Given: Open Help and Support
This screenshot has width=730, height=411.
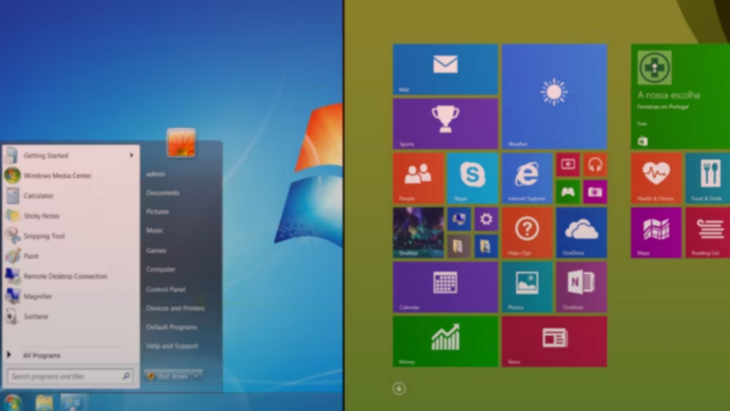Looking at the screenshot, I should (172, 346).
